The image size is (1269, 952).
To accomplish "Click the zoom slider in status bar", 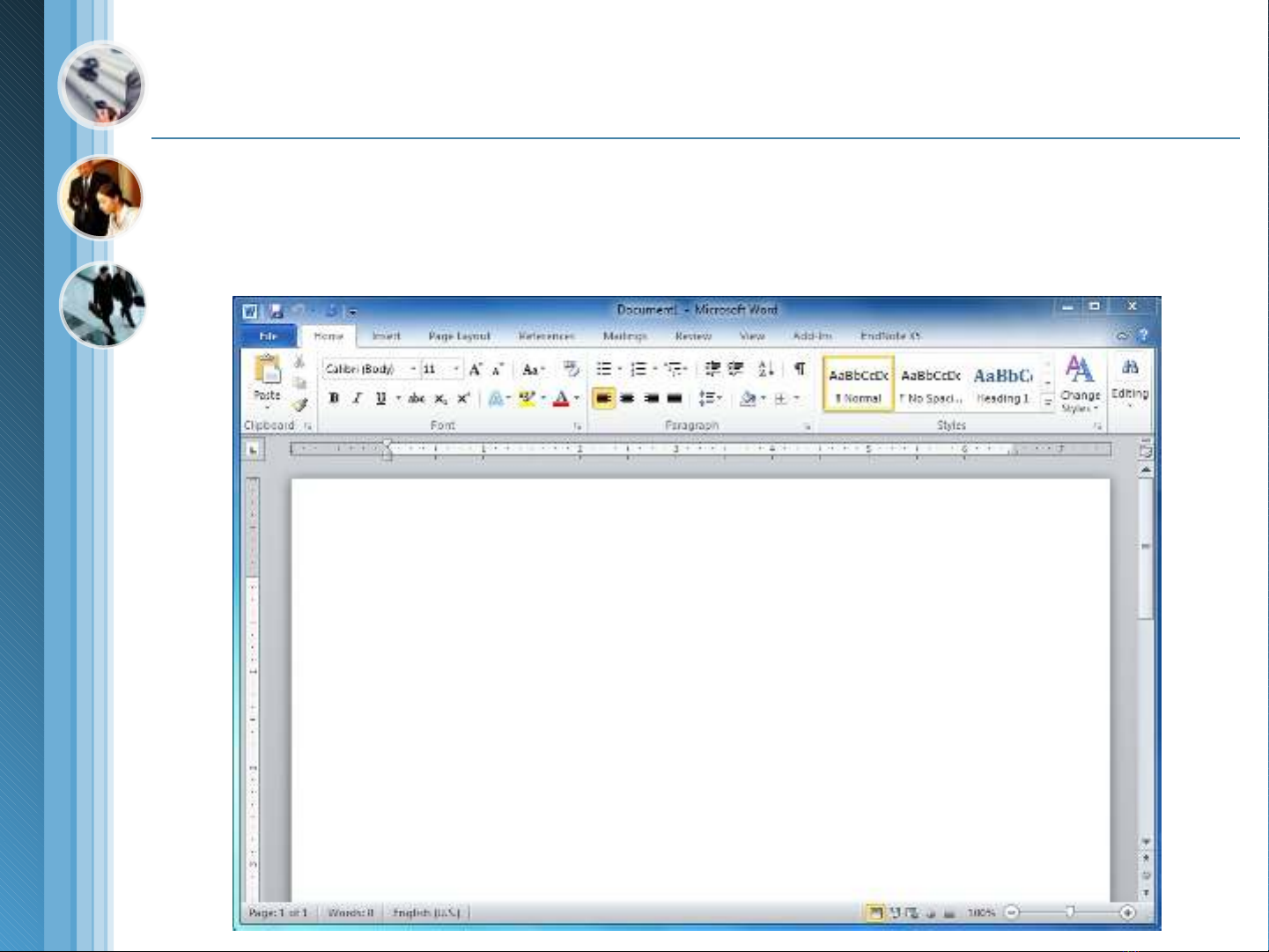I will [1070, 912].
